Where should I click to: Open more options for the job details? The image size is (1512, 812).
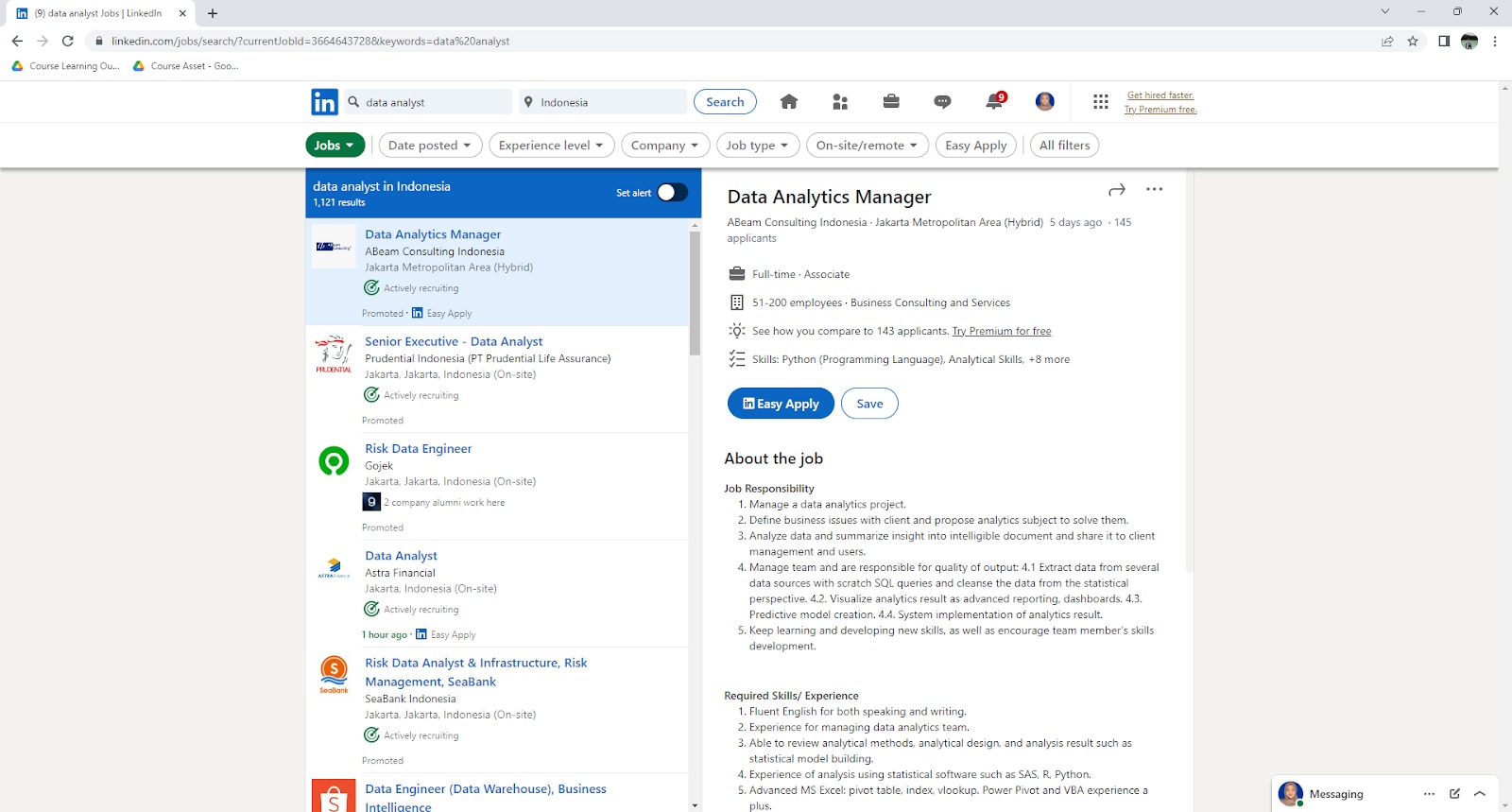pos(1155,189)
